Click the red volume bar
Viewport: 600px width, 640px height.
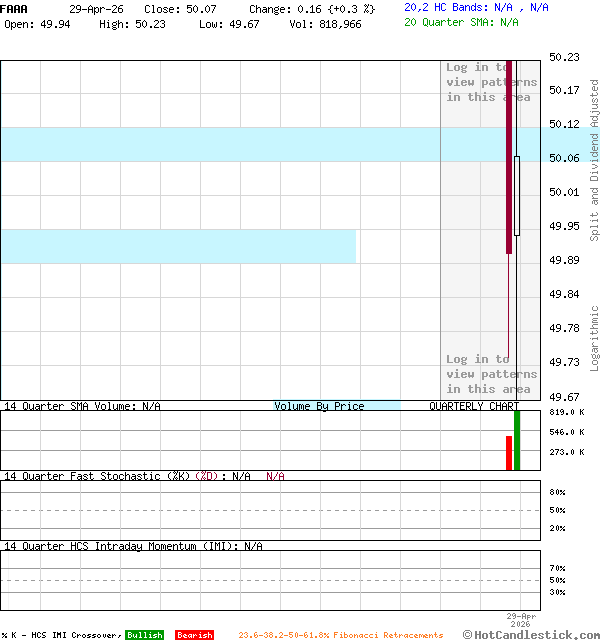[x=509, y=452]
